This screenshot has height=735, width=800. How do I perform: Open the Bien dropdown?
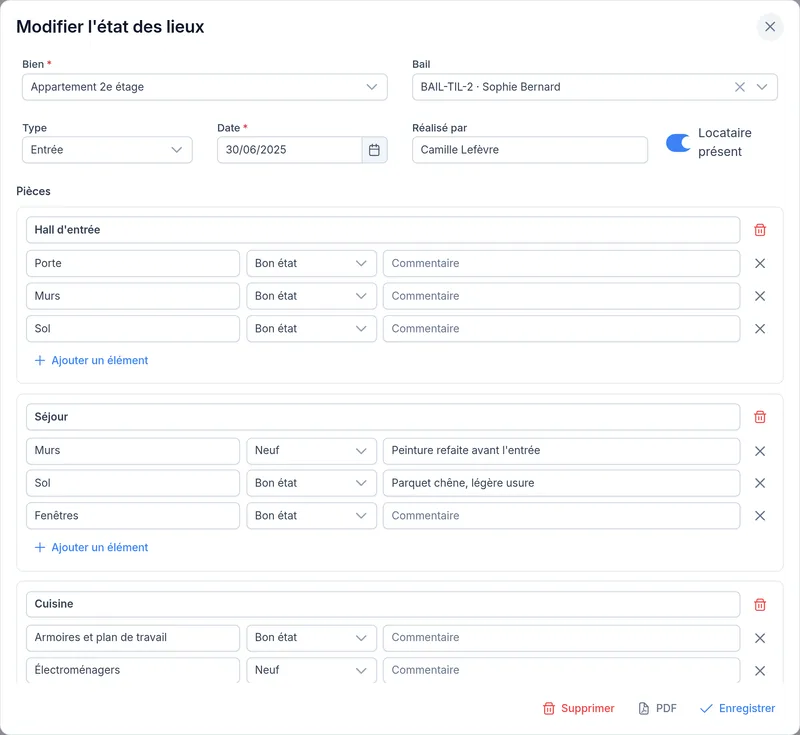[205, 87]
